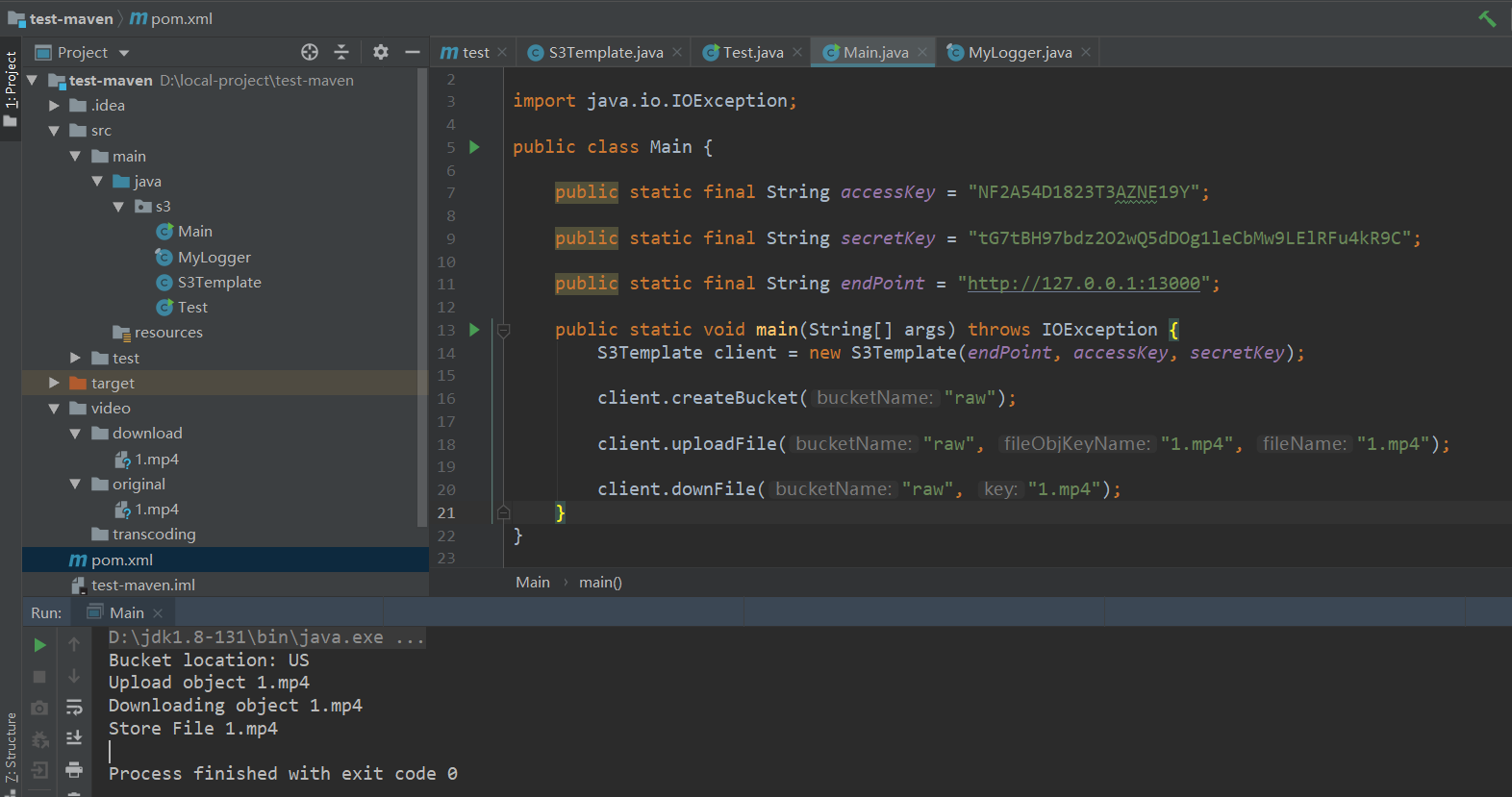
Task: Collapse the download folder
Action: (x=75, y=434)
